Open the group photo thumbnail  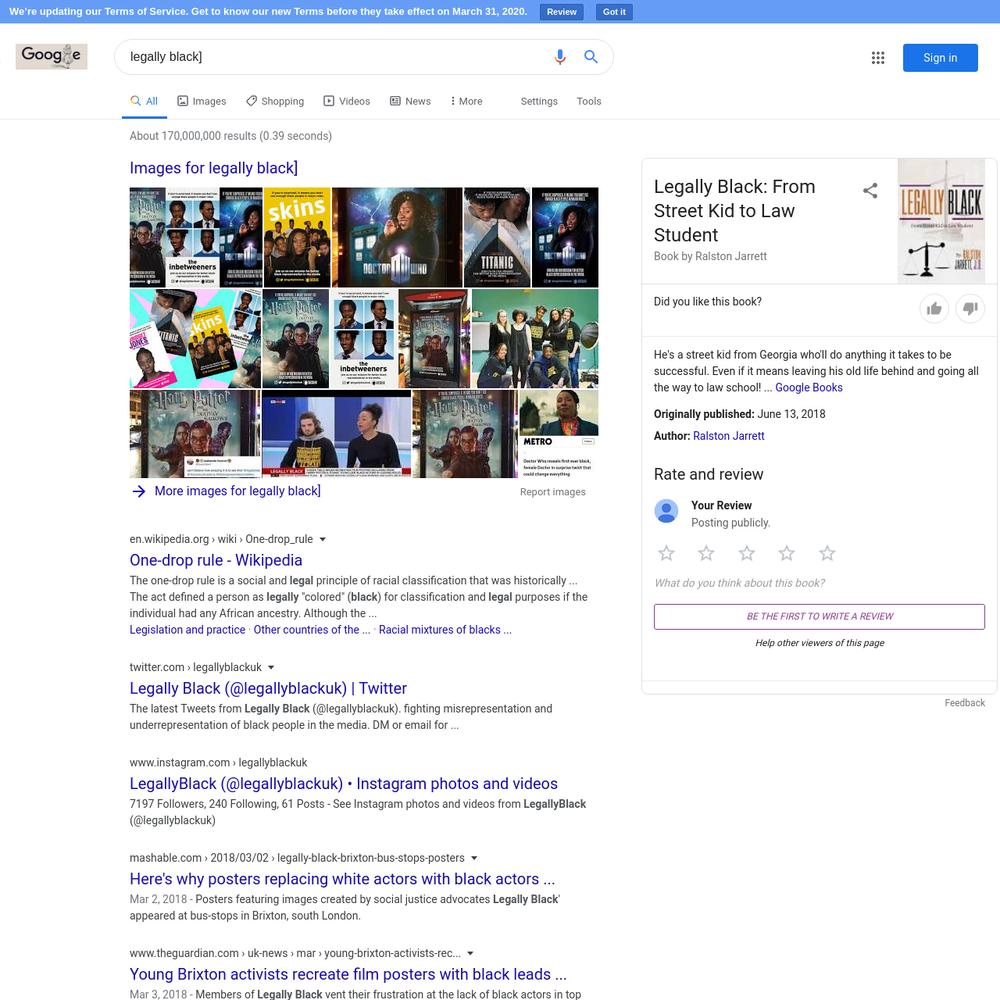pyautogui.click(x=534, y=339)
